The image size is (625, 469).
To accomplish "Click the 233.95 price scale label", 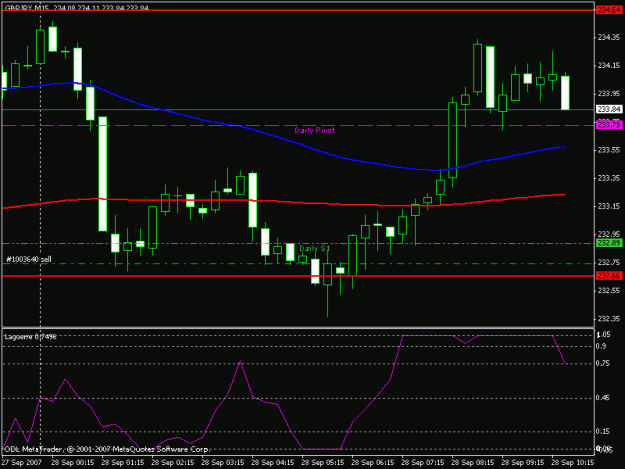I will (609, 94).
